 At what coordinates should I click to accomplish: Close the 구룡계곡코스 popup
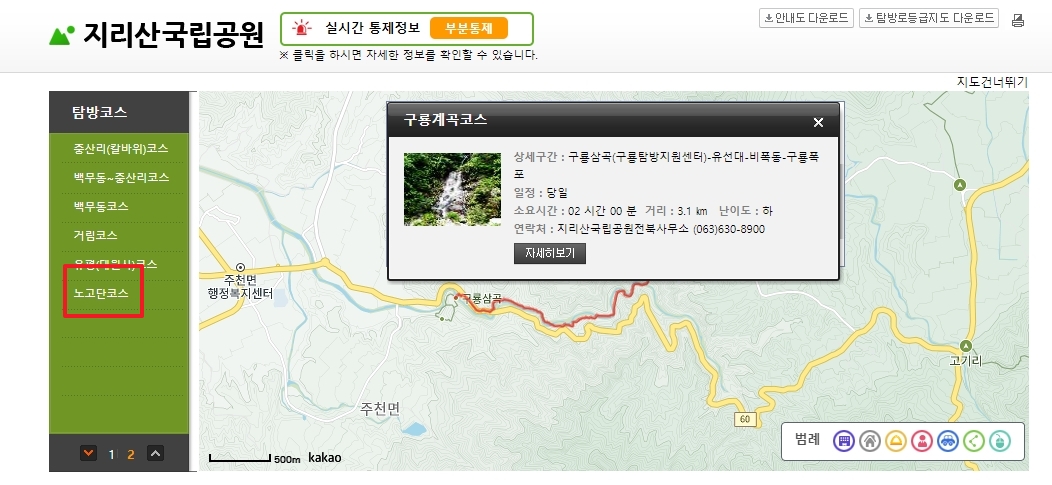[818, 122]
